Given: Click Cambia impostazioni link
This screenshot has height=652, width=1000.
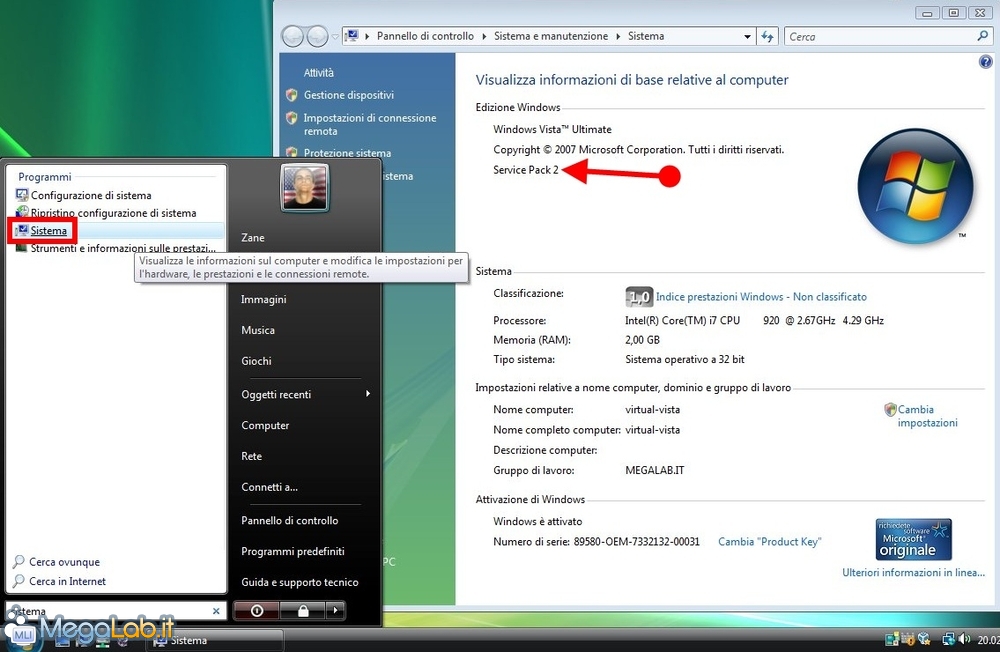Looking at the screenshot, I should pos(928,416).
